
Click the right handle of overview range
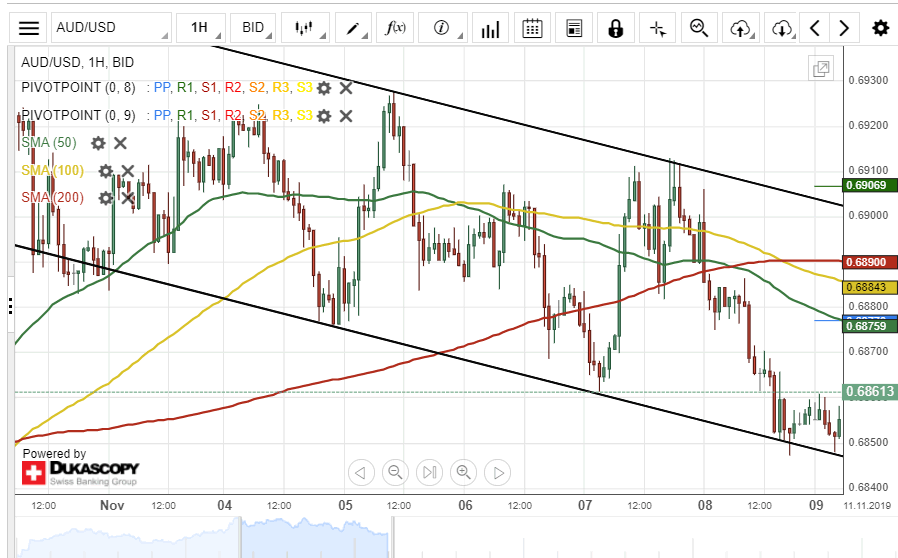393,537
